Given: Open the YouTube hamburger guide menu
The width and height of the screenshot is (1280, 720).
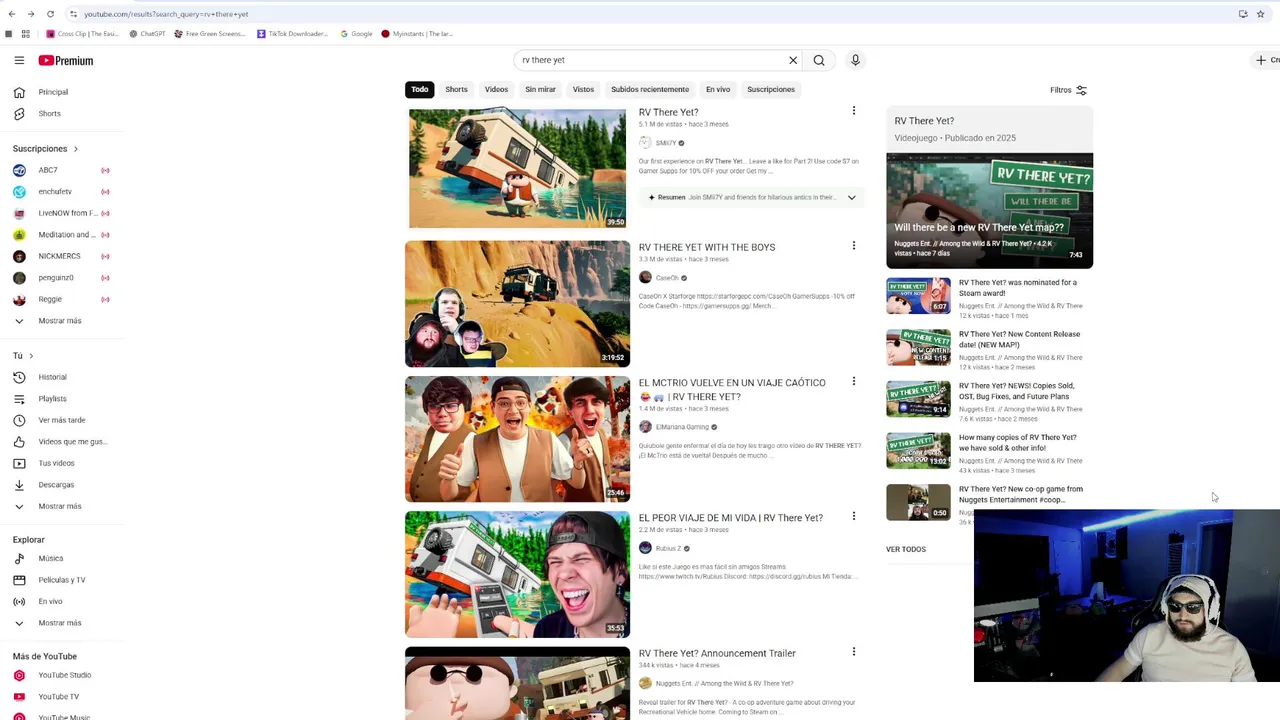Looking at the screenshot, I should [19, 60].
